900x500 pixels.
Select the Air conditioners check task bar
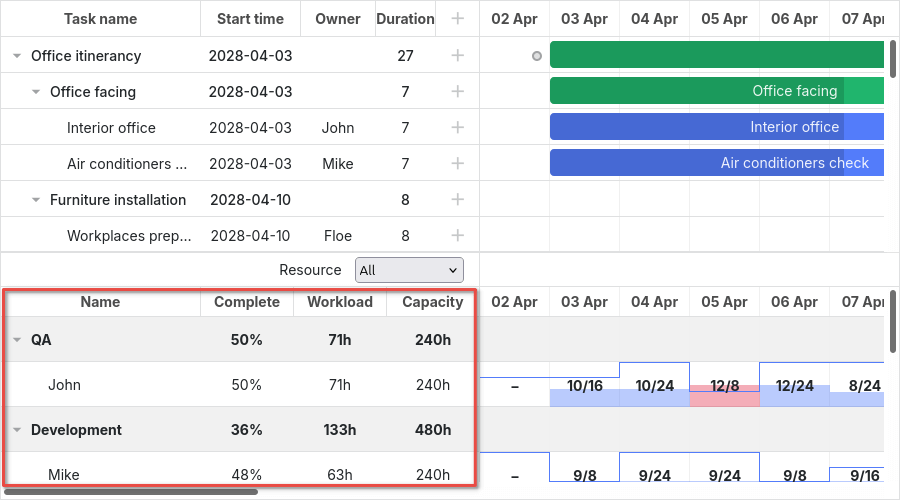(x=716, y=163)
